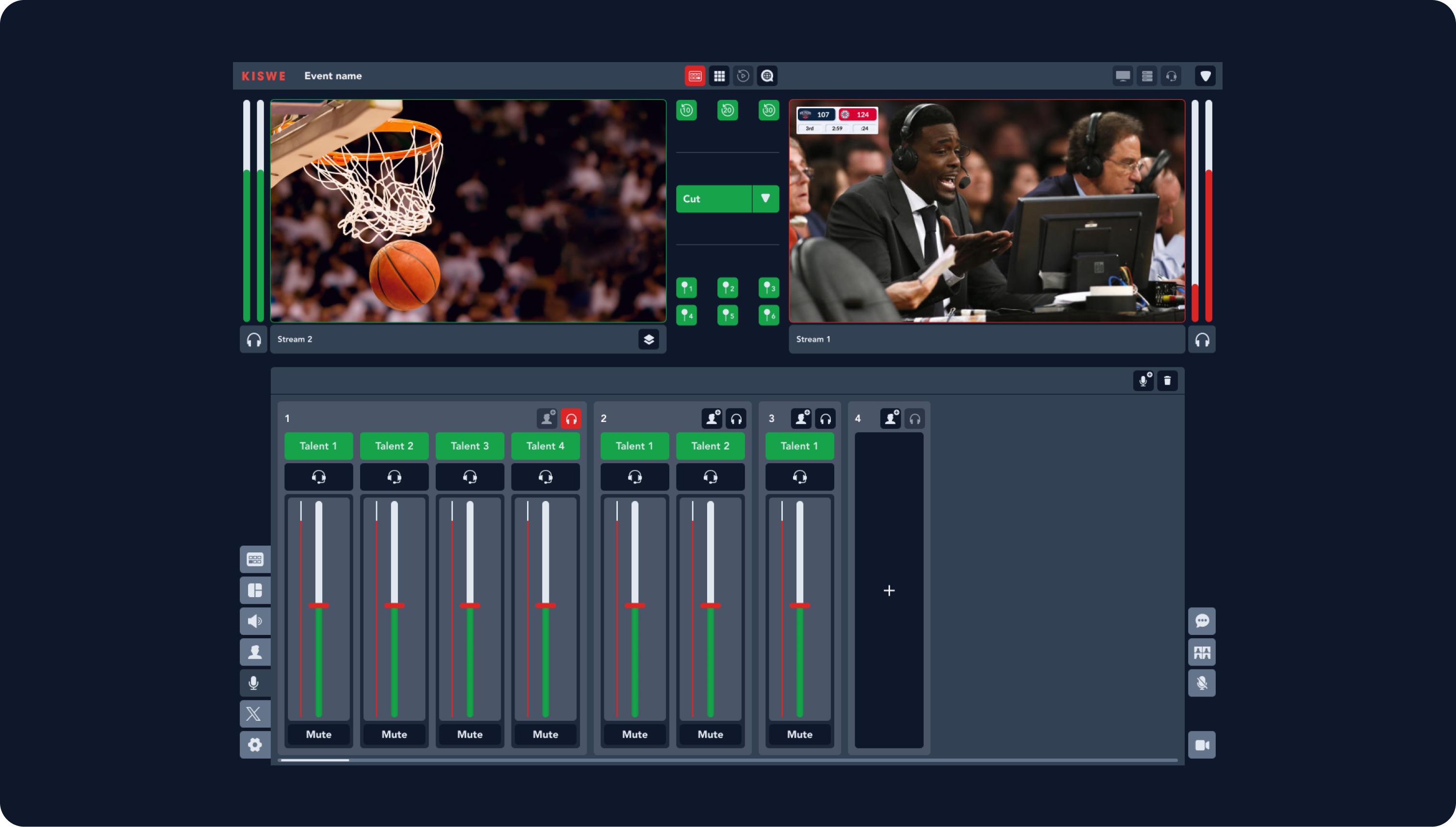Select the Stream 1 commentators preview

(987, 211)
